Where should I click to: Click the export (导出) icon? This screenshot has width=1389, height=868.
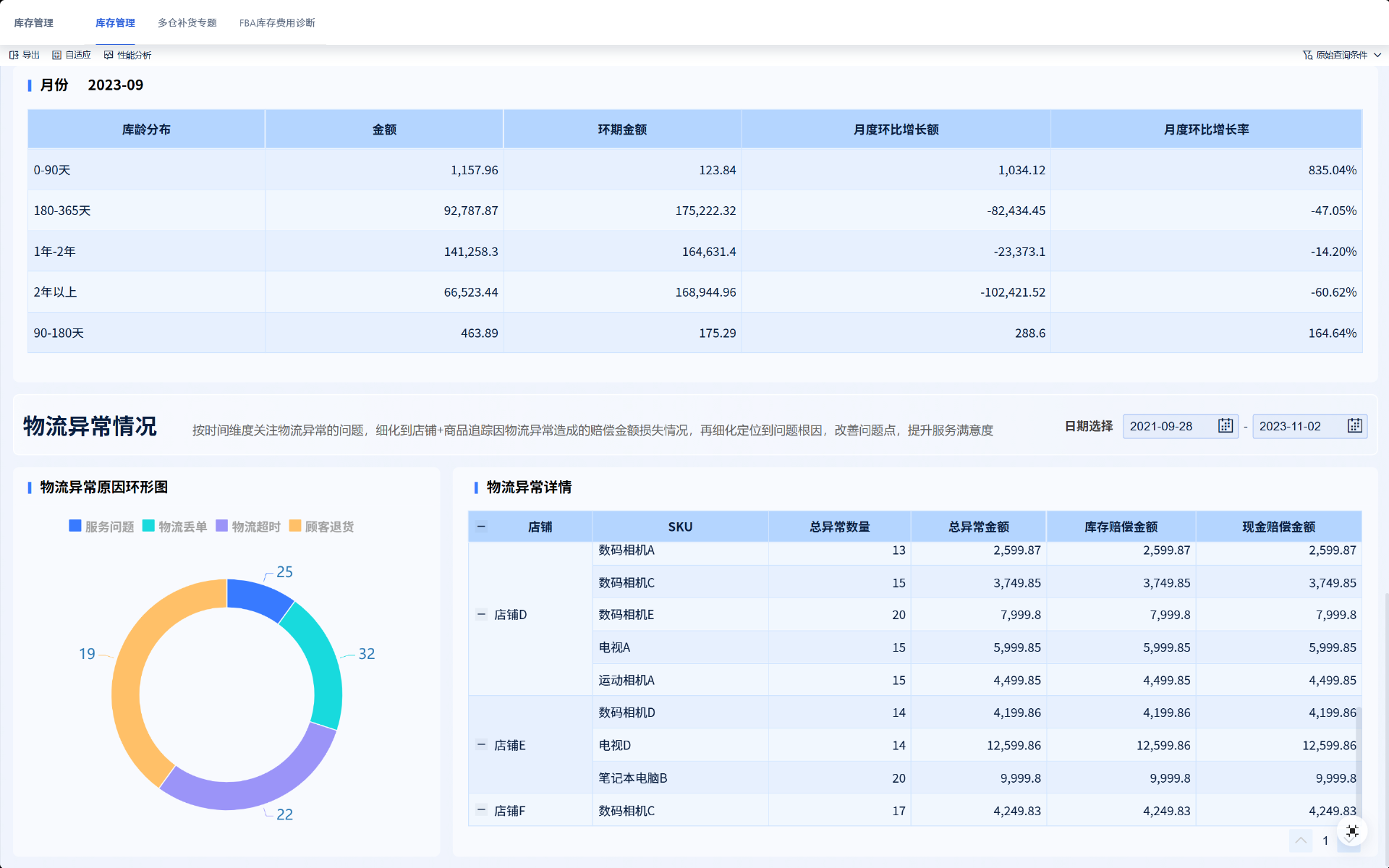click(14, 55)
